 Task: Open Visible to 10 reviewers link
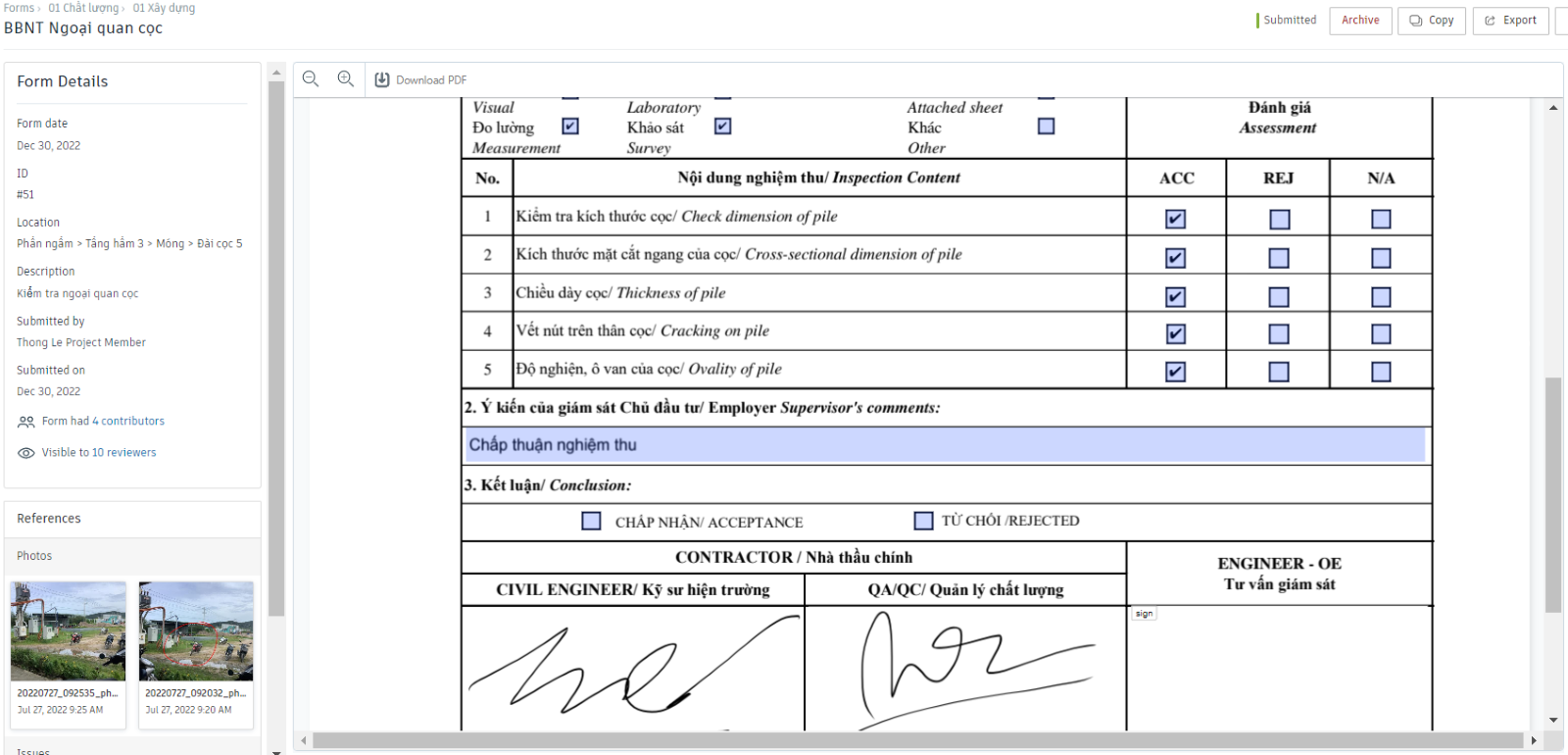click(99, 453)
